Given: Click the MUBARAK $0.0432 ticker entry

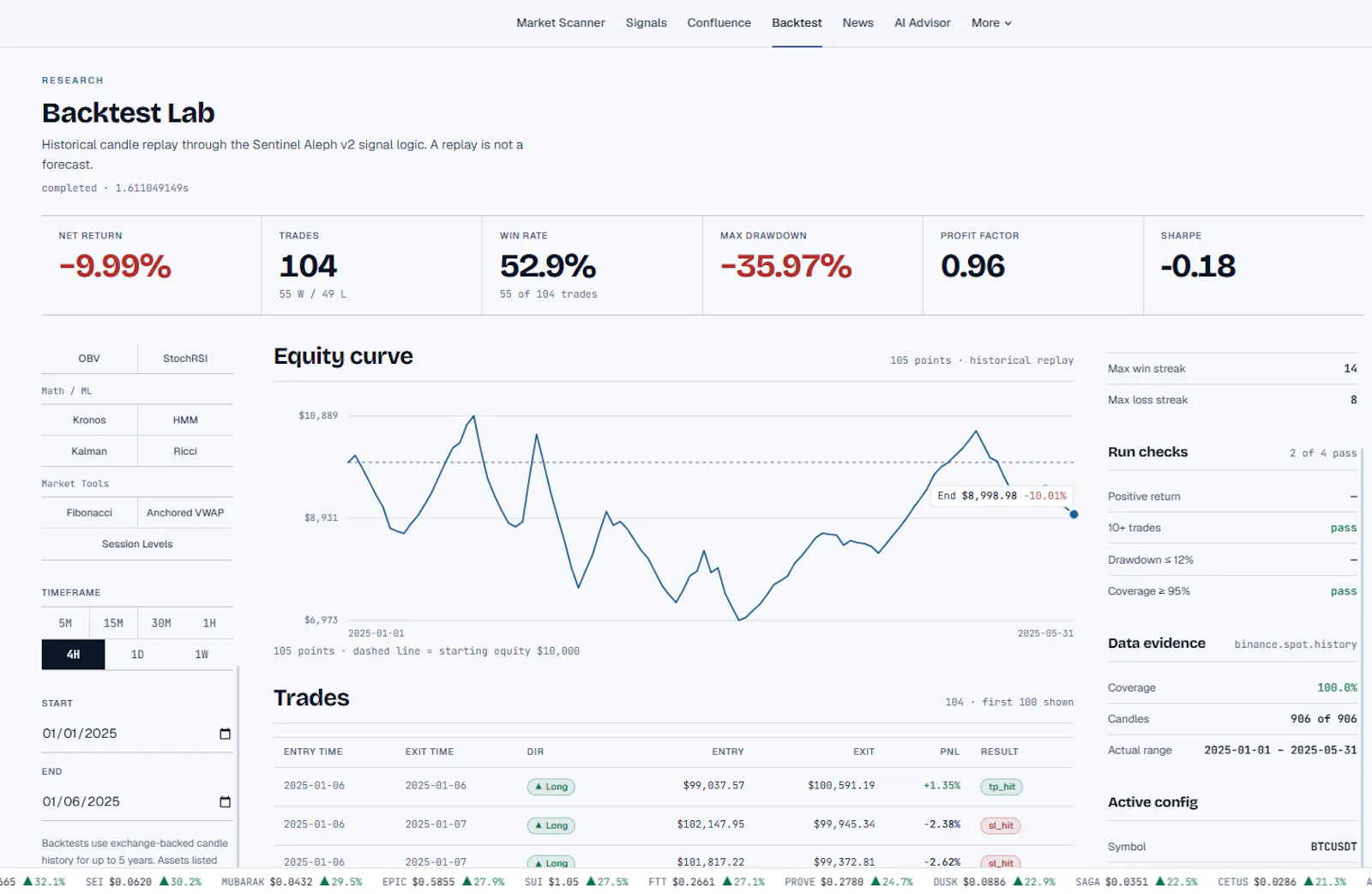Looking at the screenshot, I should point(292,882).
